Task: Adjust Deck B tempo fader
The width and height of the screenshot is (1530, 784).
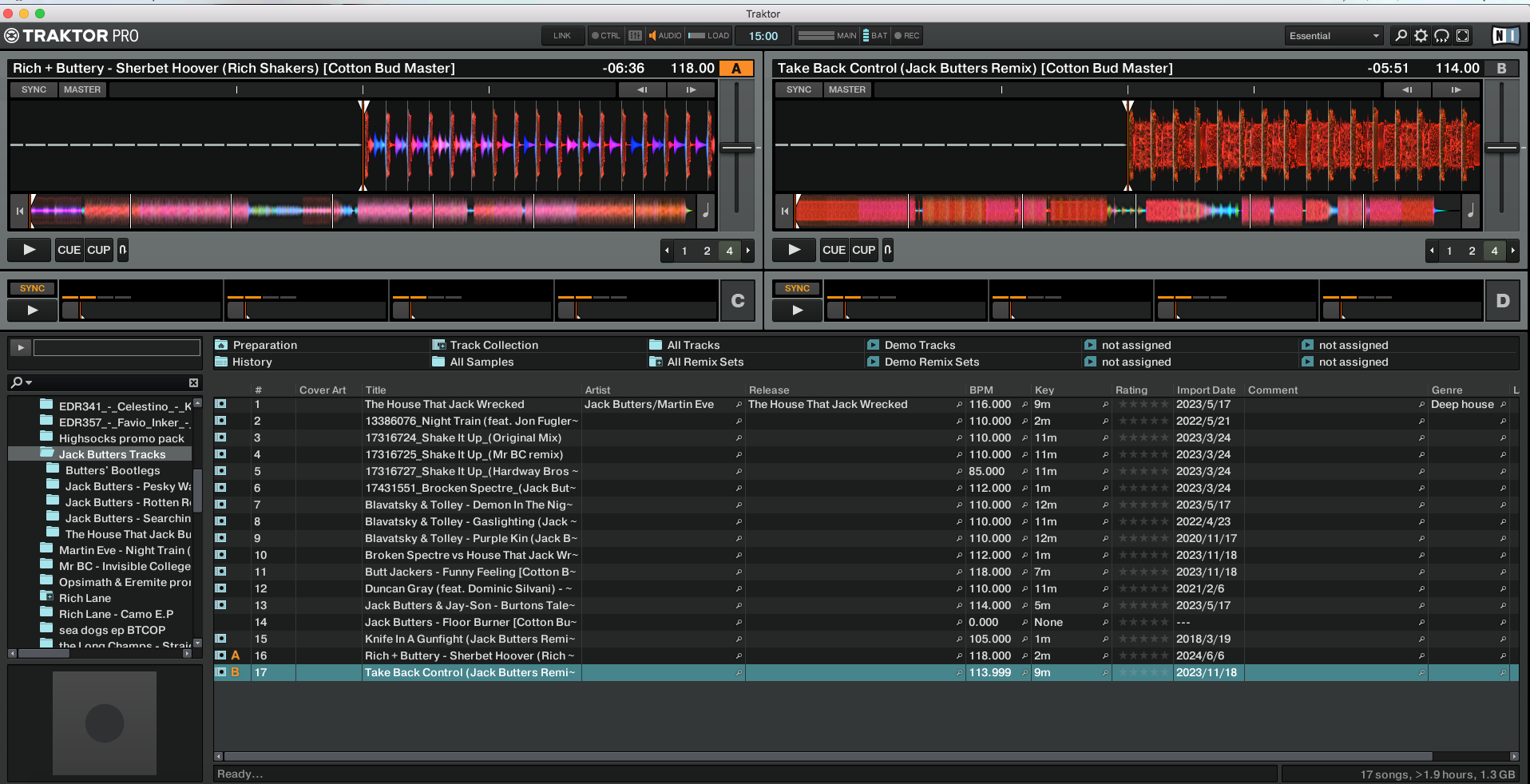Action: (x=1502, y=148)
